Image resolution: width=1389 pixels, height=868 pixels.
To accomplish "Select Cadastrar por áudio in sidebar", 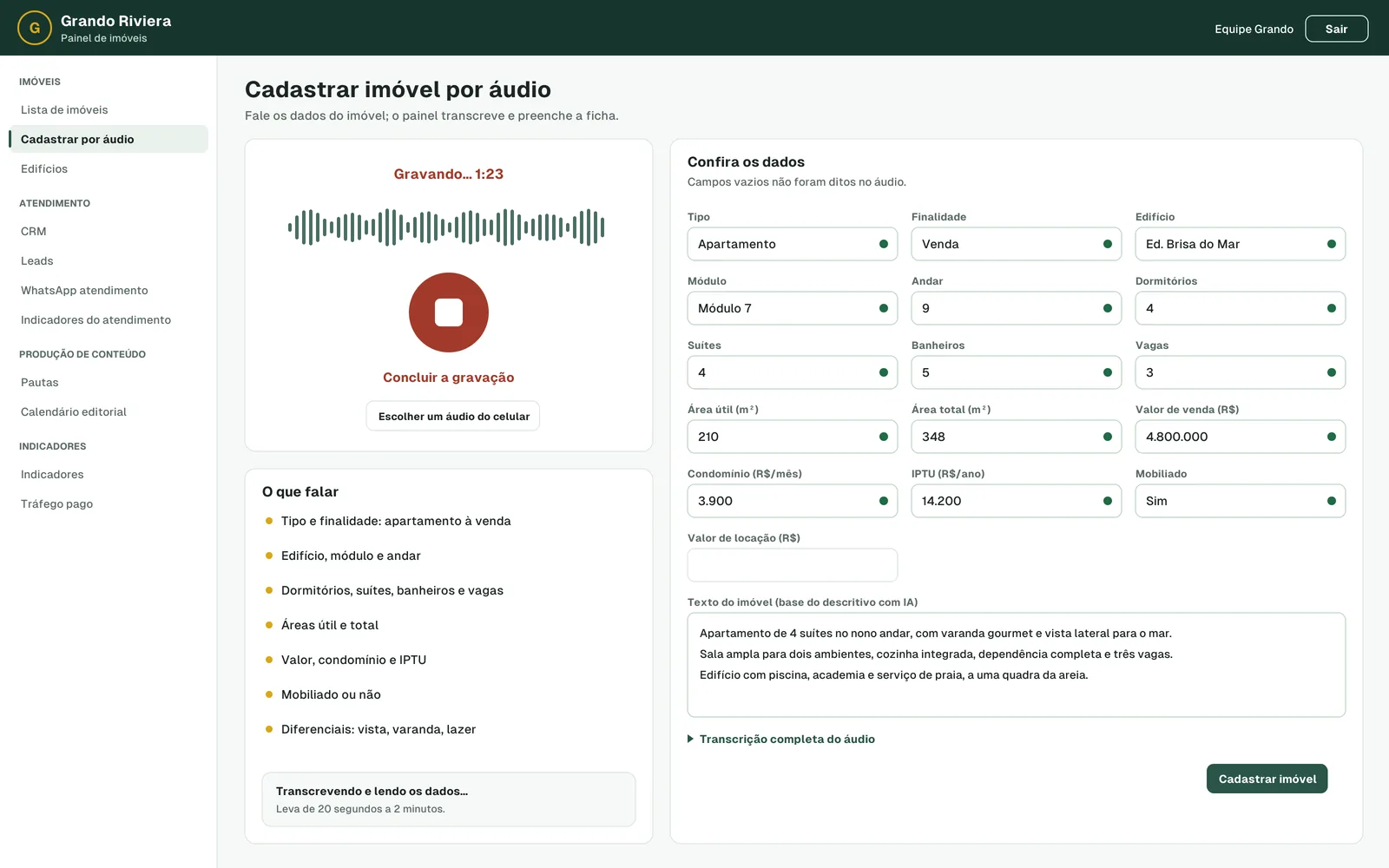I will pos(109,139).
